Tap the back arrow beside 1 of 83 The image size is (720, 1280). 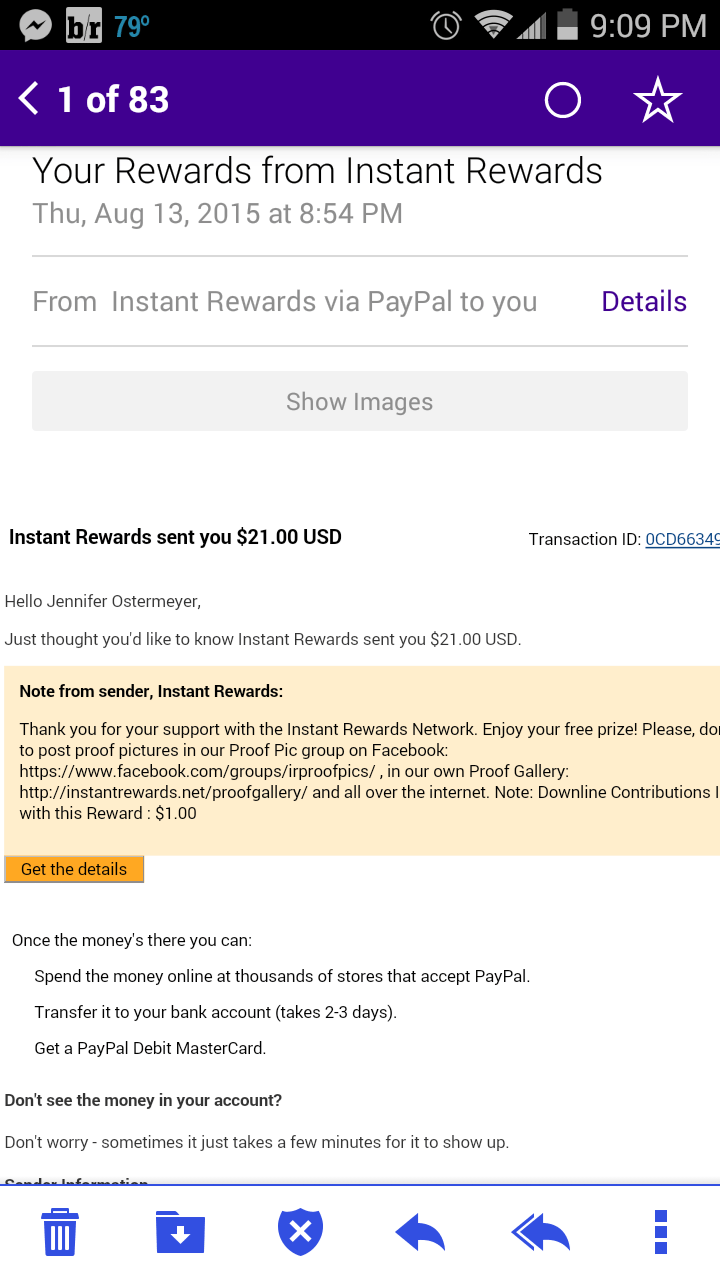(29, 99)
